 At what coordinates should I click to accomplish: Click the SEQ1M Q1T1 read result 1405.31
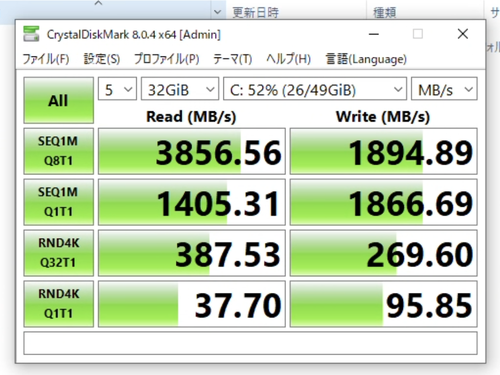192,202
